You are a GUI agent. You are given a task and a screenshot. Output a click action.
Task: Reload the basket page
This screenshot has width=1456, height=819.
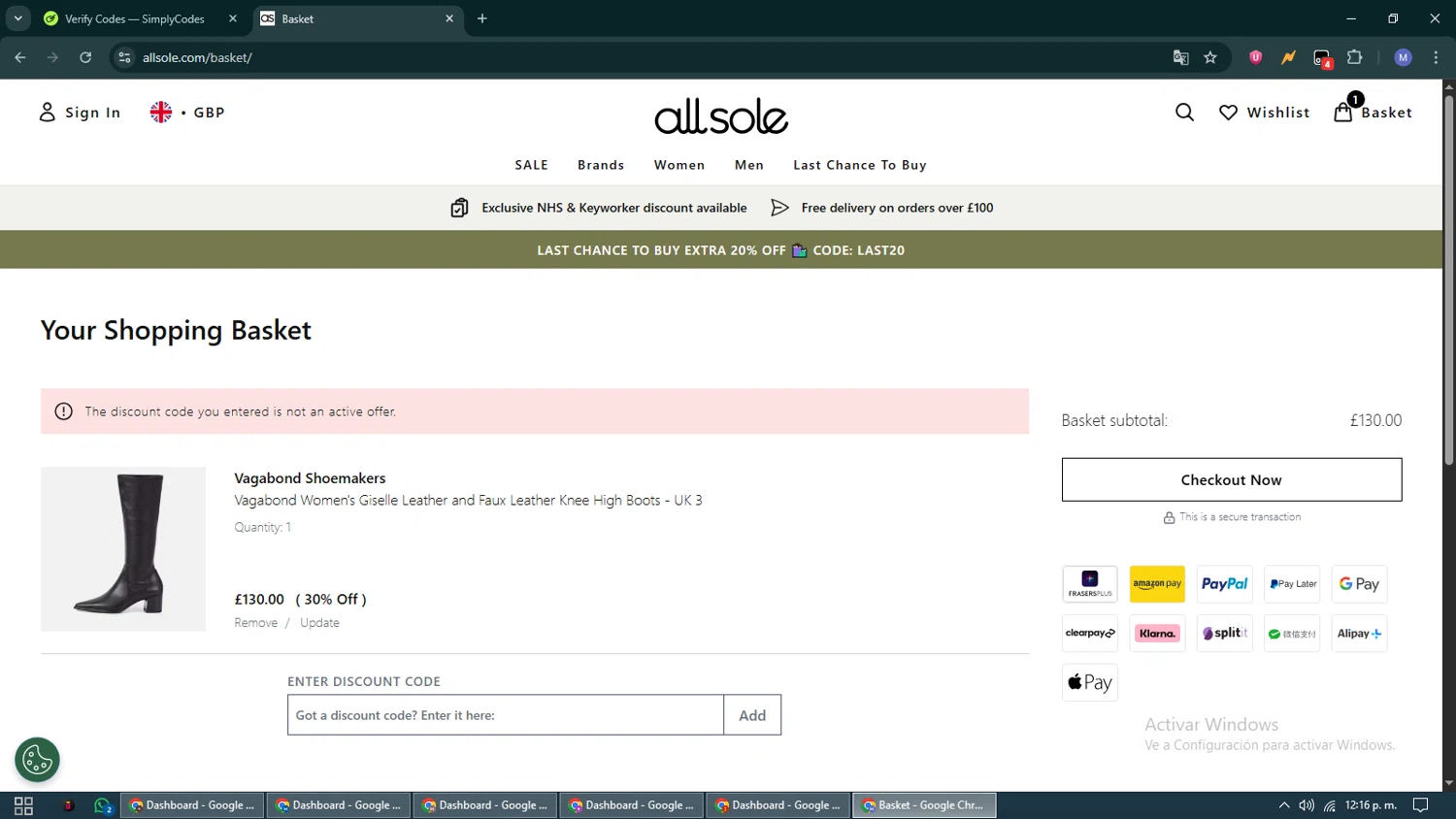click(x=85, y=57)
